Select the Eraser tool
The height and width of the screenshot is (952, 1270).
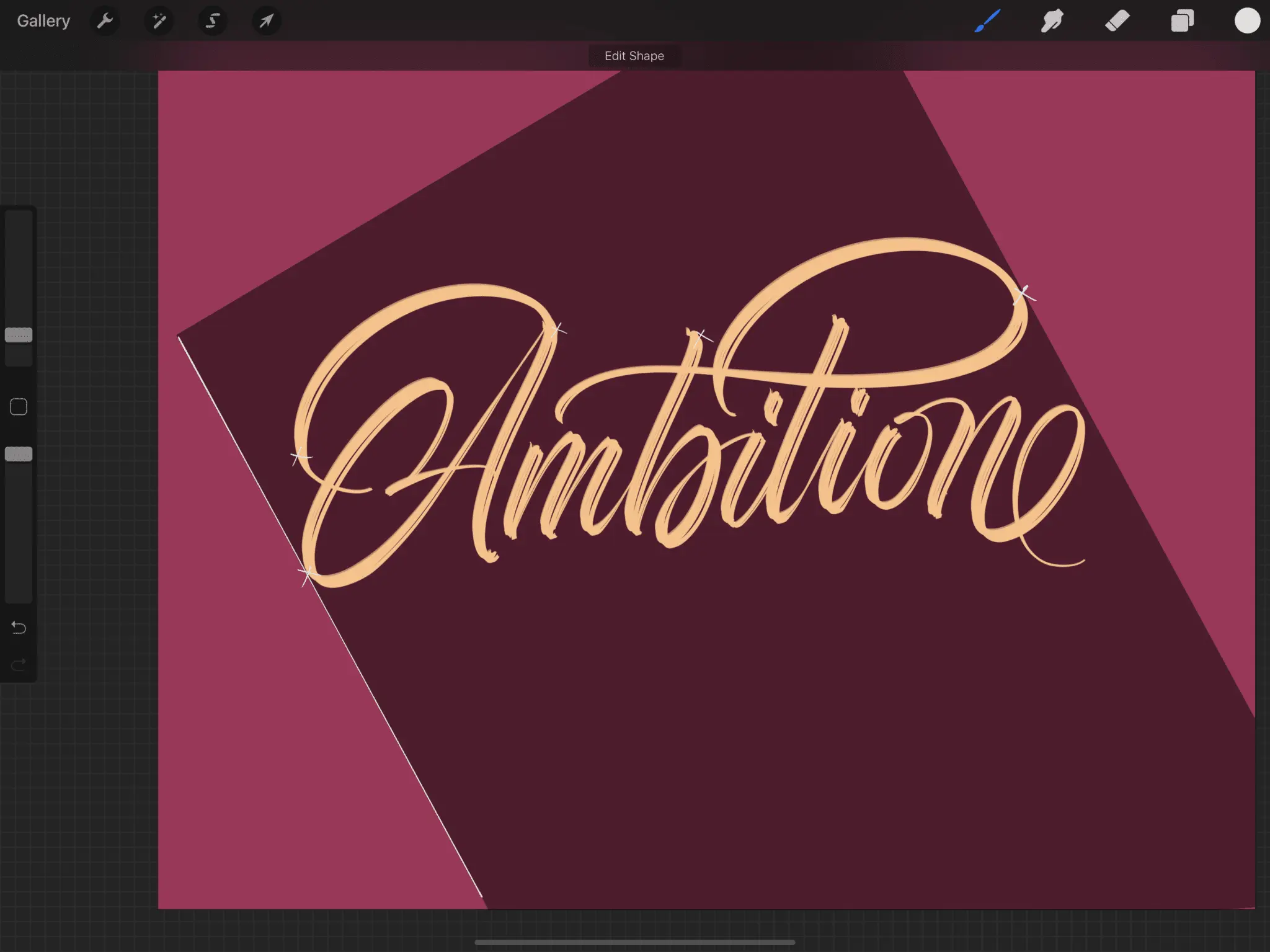1117,21
